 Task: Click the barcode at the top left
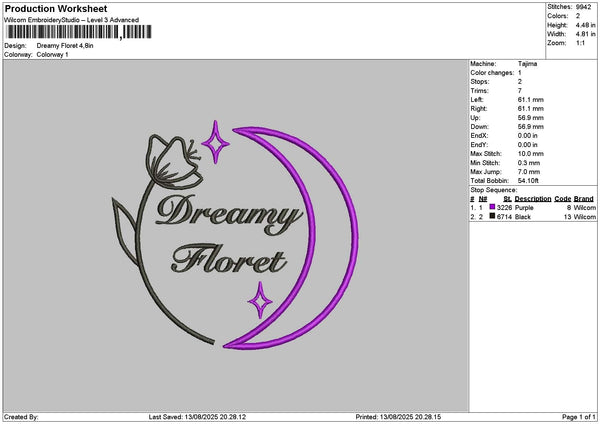77,33
